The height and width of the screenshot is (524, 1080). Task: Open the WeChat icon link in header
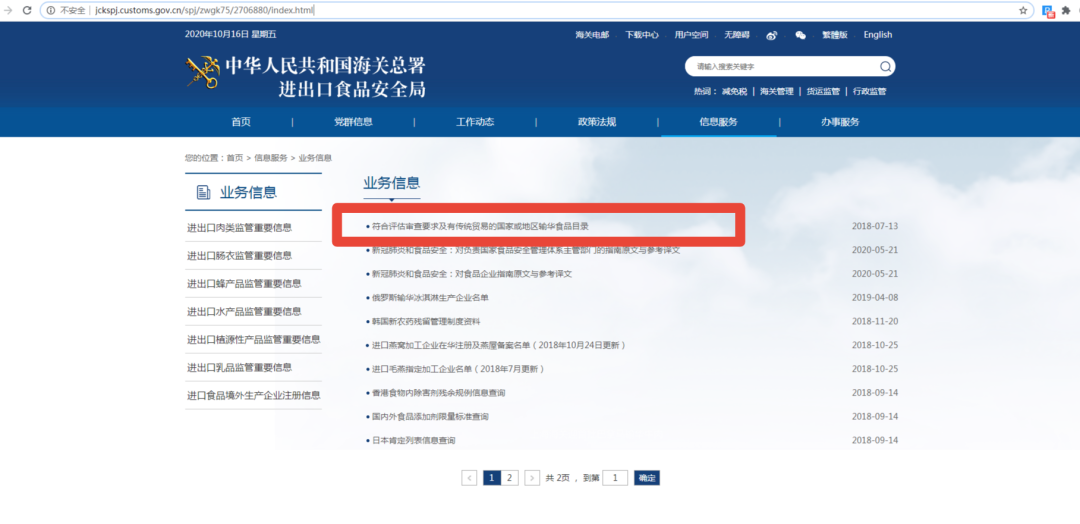click(800, 35)
